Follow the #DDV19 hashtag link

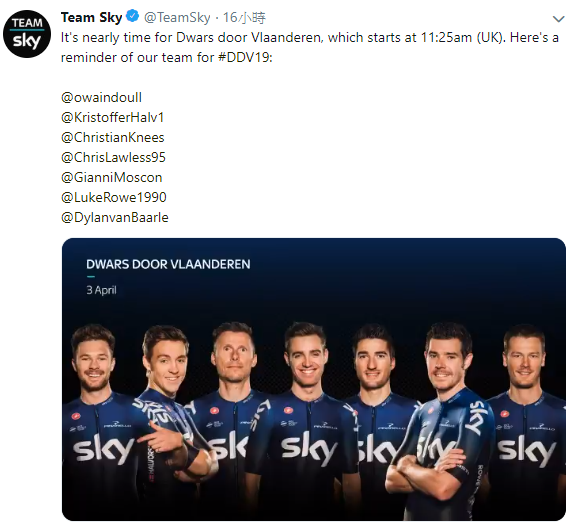[x=244, y=58]
